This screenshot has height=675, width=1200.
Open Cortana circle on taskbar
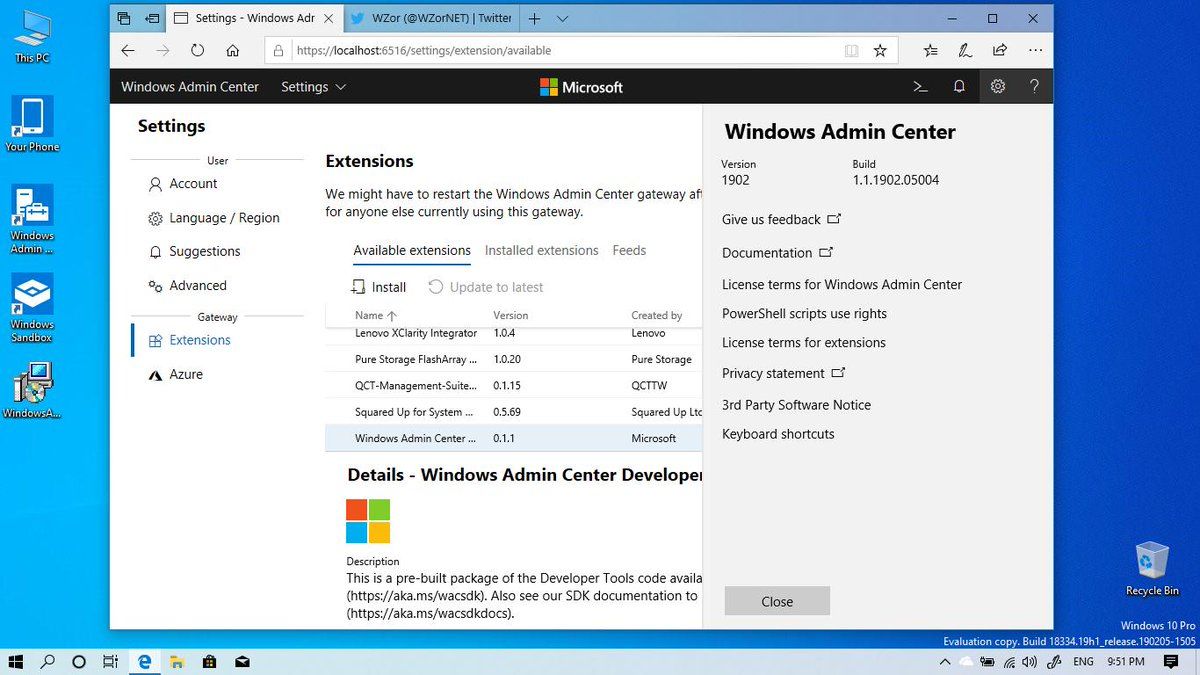pos(79,661)
